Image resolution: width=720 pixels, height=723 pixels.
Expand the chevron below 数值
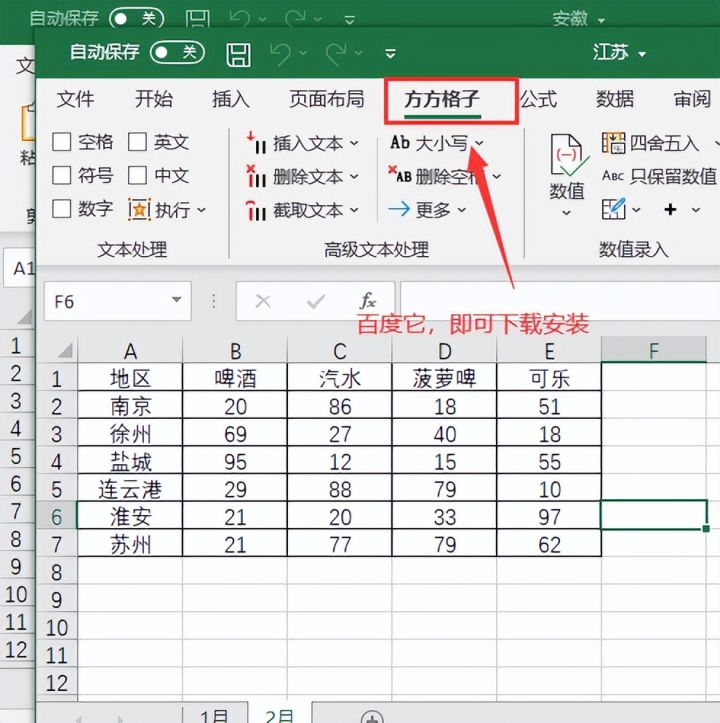click(x=567, y=213)
